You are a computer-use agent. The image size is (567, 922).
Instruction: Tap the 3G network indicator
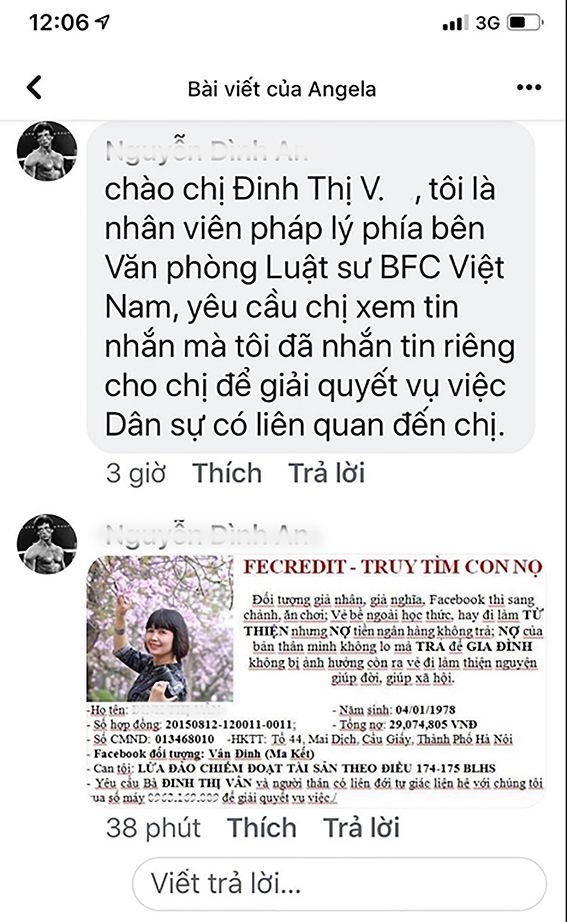pyautogui.click(x=488, y=23)
